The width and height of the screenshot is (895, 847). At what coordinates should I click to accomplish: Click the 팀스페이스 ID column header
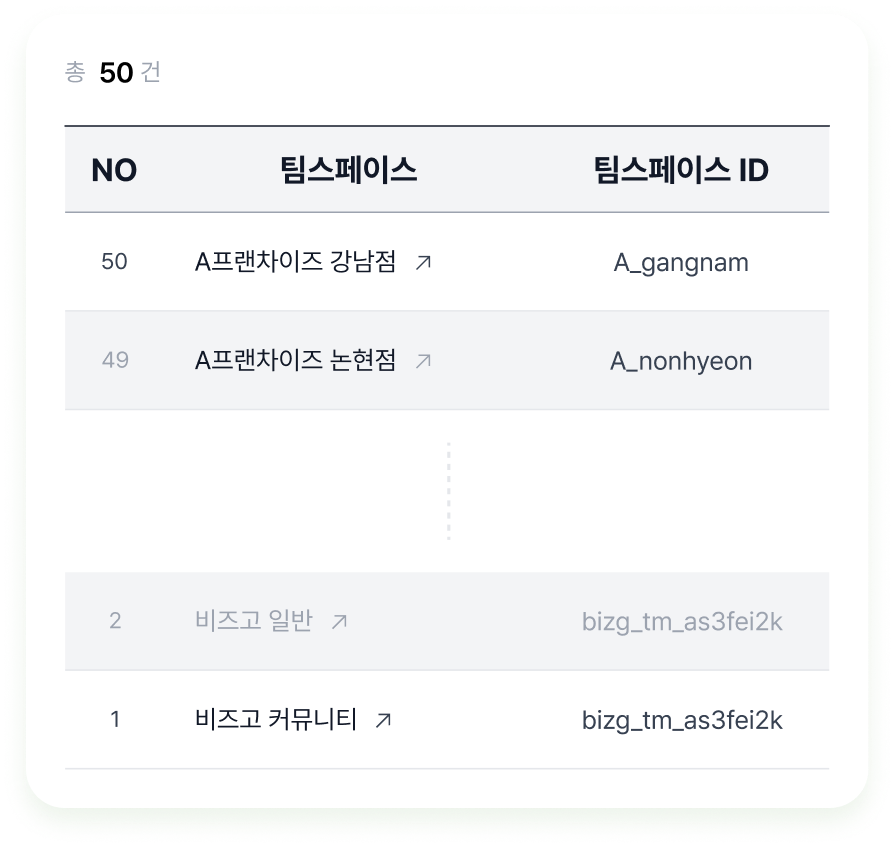point(681,171)
